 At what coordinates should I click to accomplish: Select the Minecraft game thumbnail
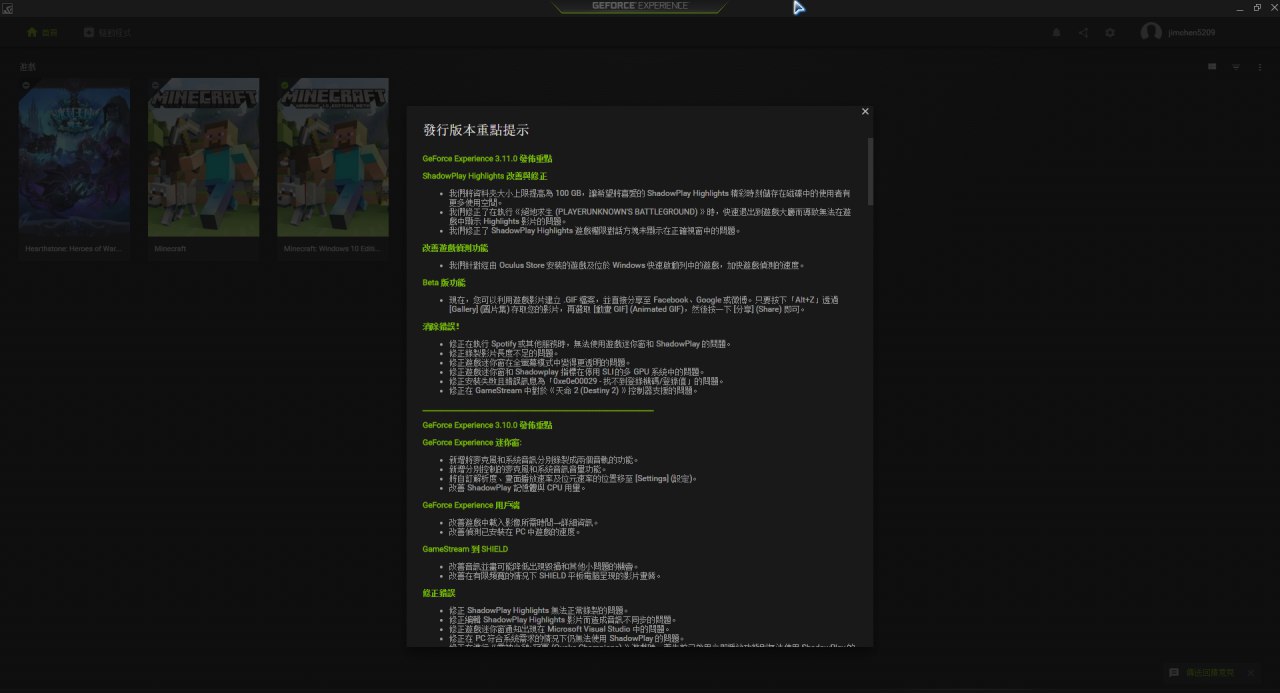coord(203,158)
